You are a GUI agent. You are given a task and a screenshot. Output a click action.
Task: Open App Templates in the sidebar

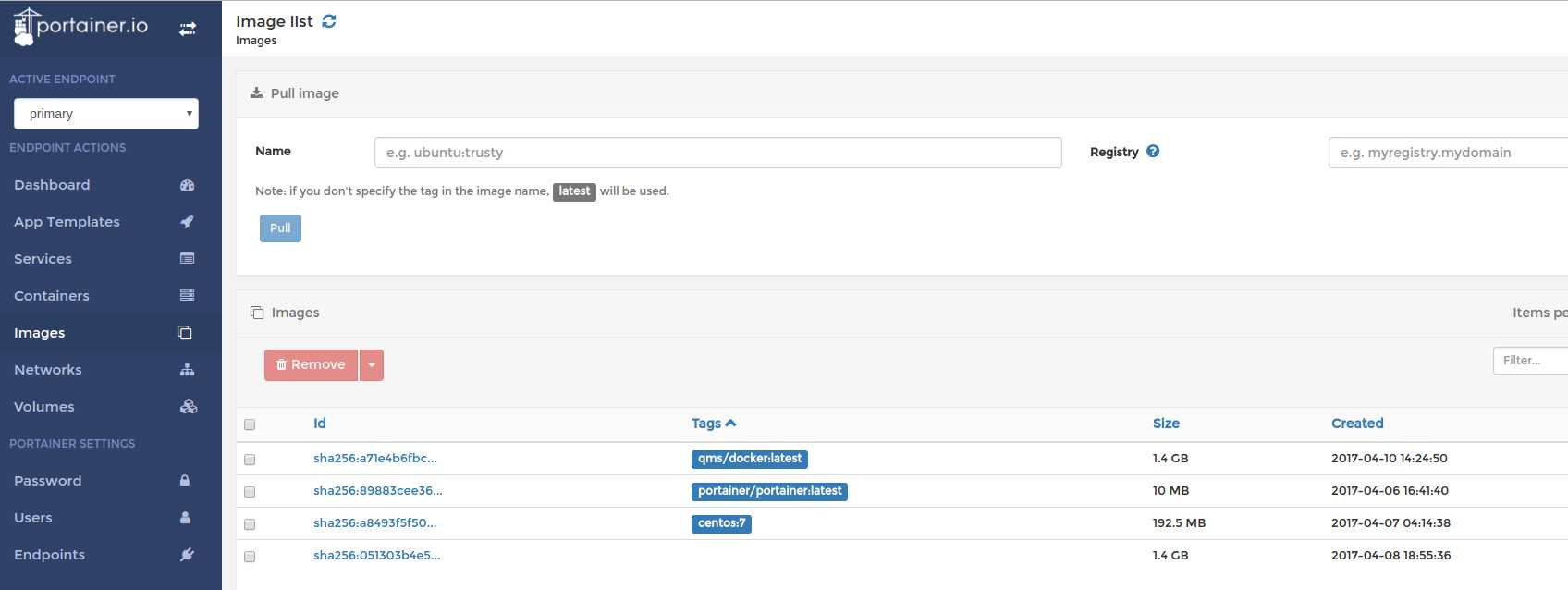[x=67, y=222]
